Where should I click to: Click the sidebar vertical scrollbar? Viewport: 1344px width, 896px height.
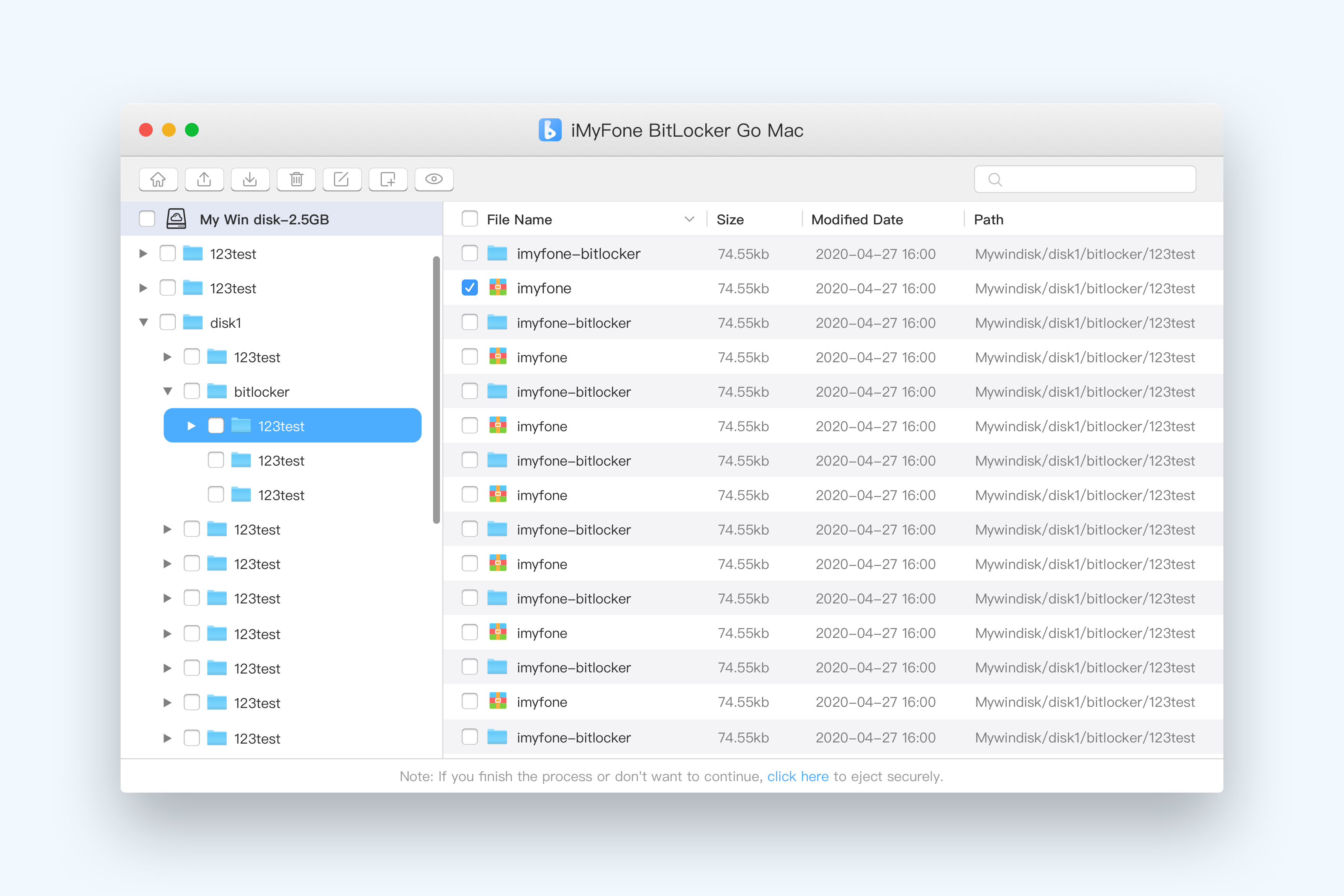(437, 390)
